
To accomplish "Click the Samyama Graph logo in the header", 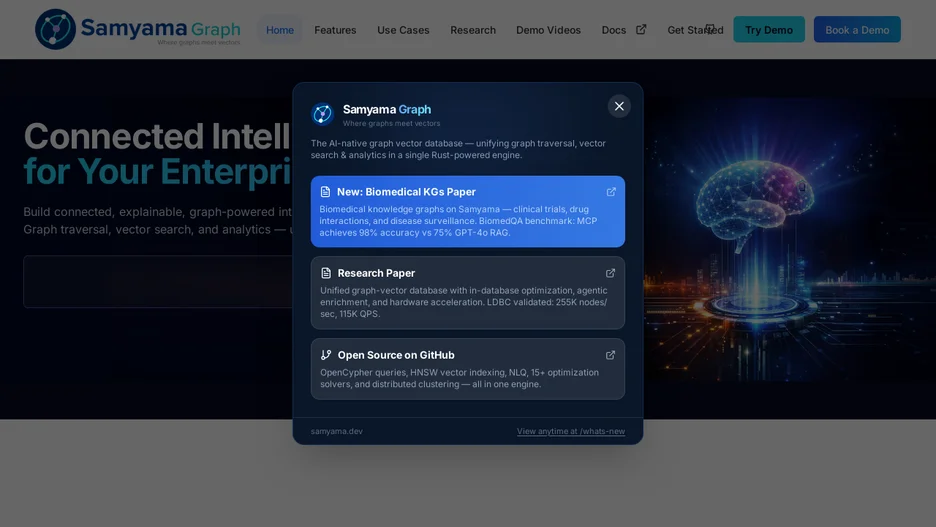I will (138, 29).
